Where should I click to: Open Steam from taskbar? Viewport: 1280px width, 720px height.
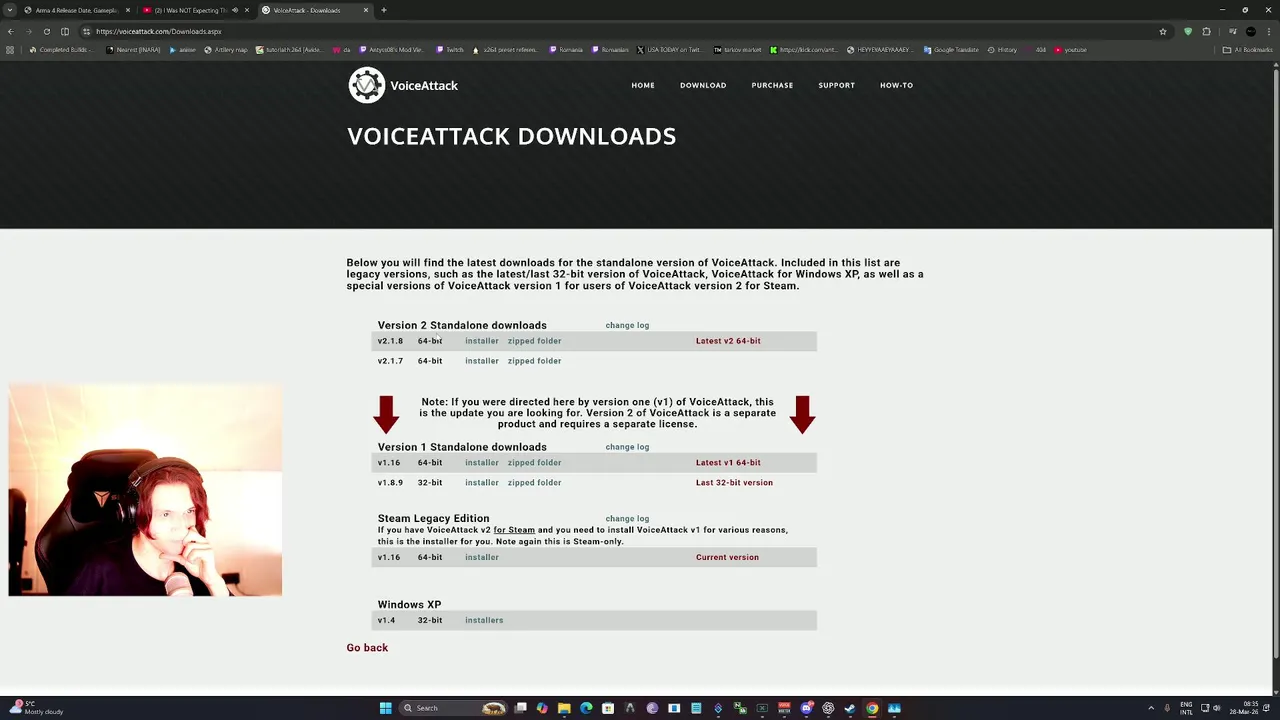(x=850, y=708)
